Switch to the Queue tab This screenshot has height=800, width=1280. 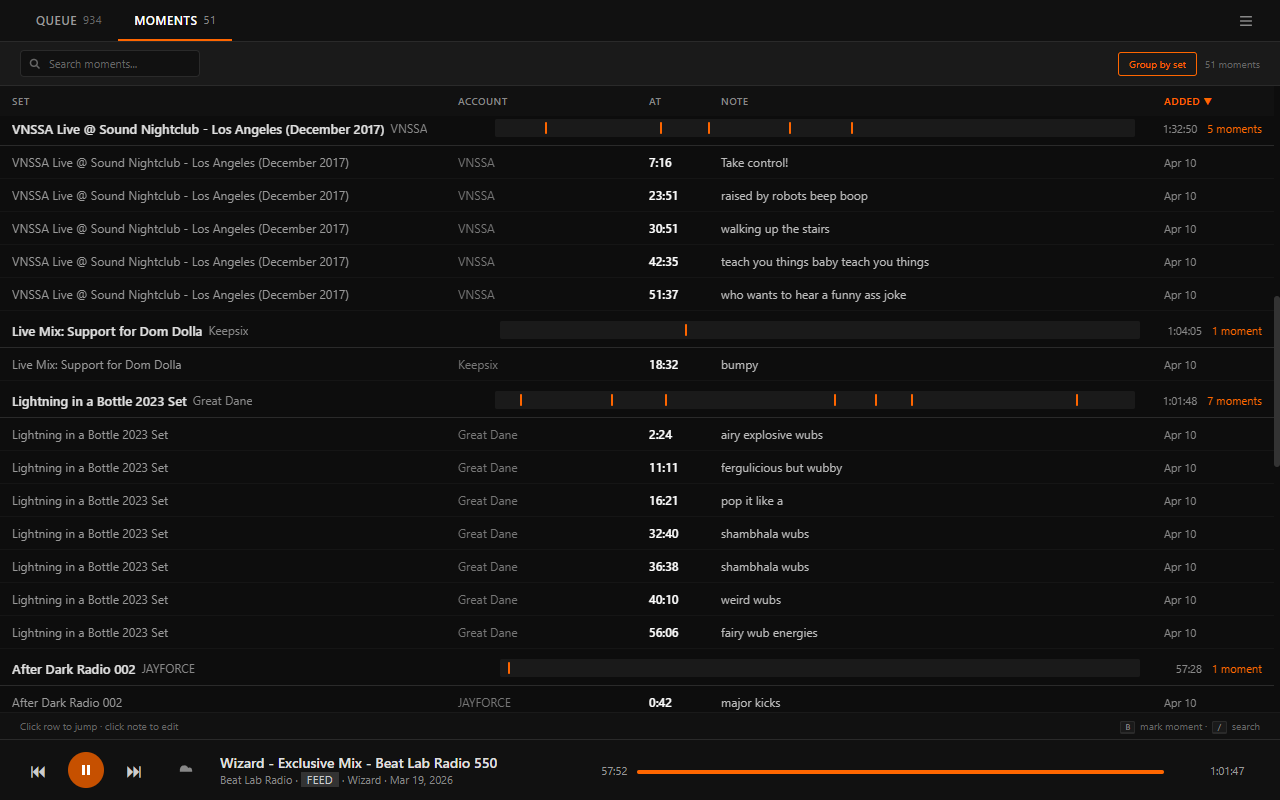click(68, 20)
